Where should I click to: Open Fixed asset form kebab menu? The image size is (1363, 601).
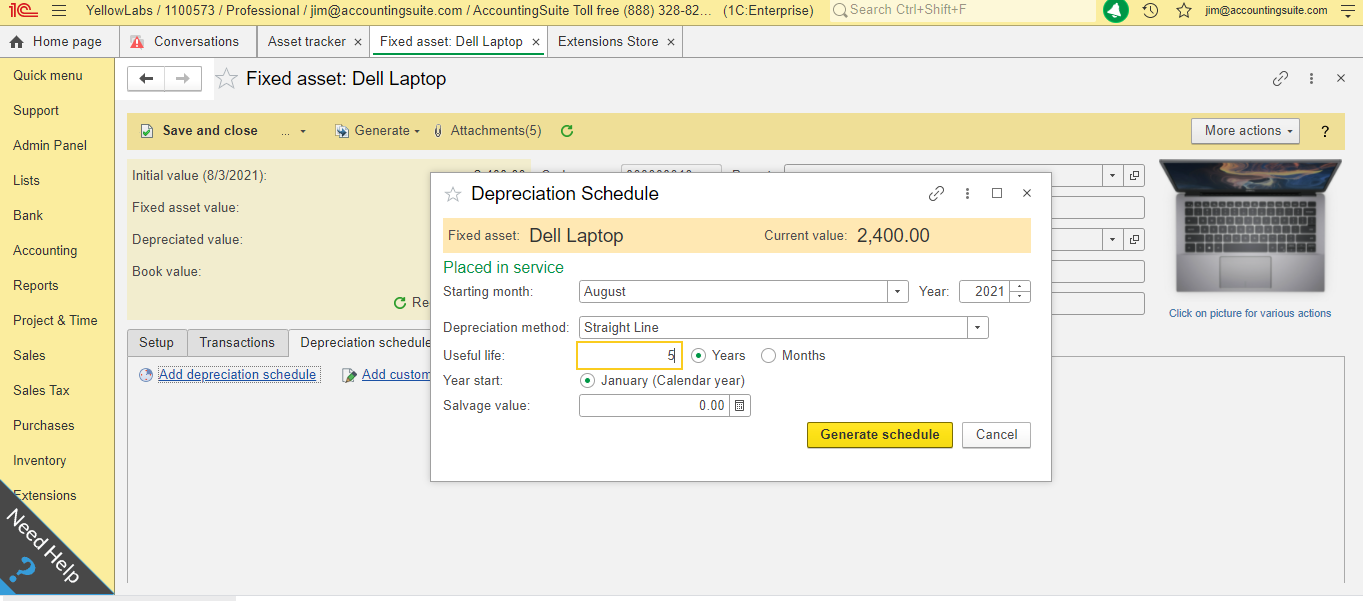(x=1311, y=79)
